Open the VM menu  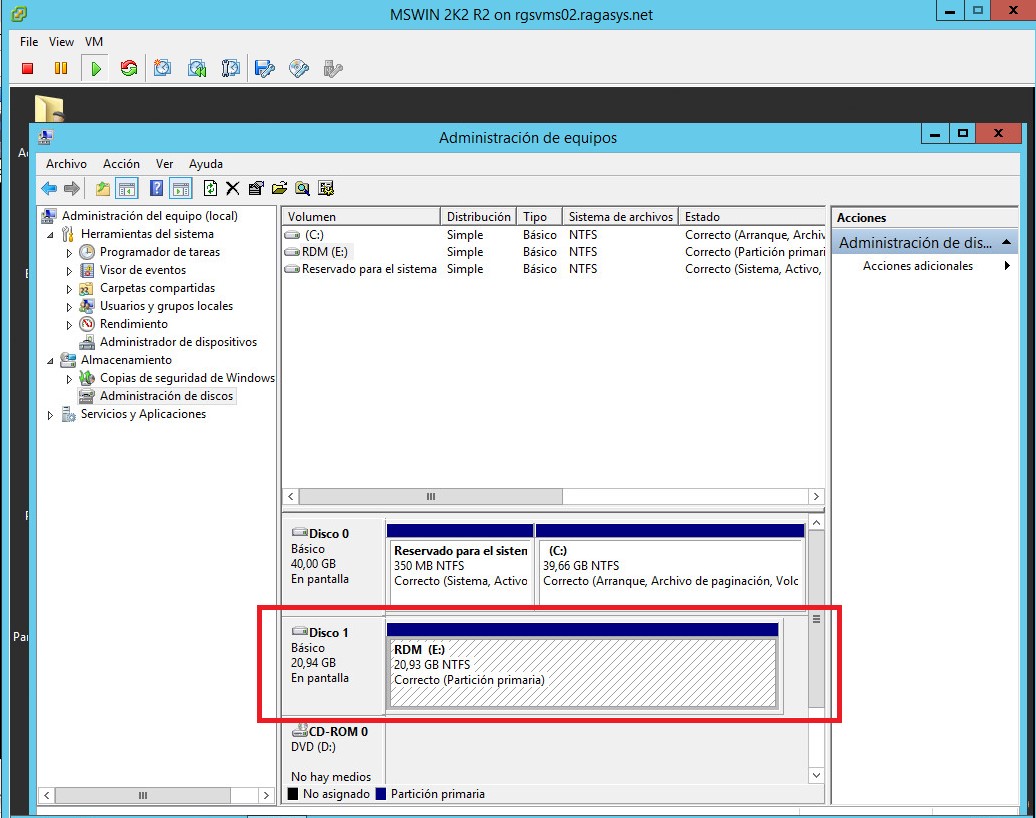click(x=93, y=41)
